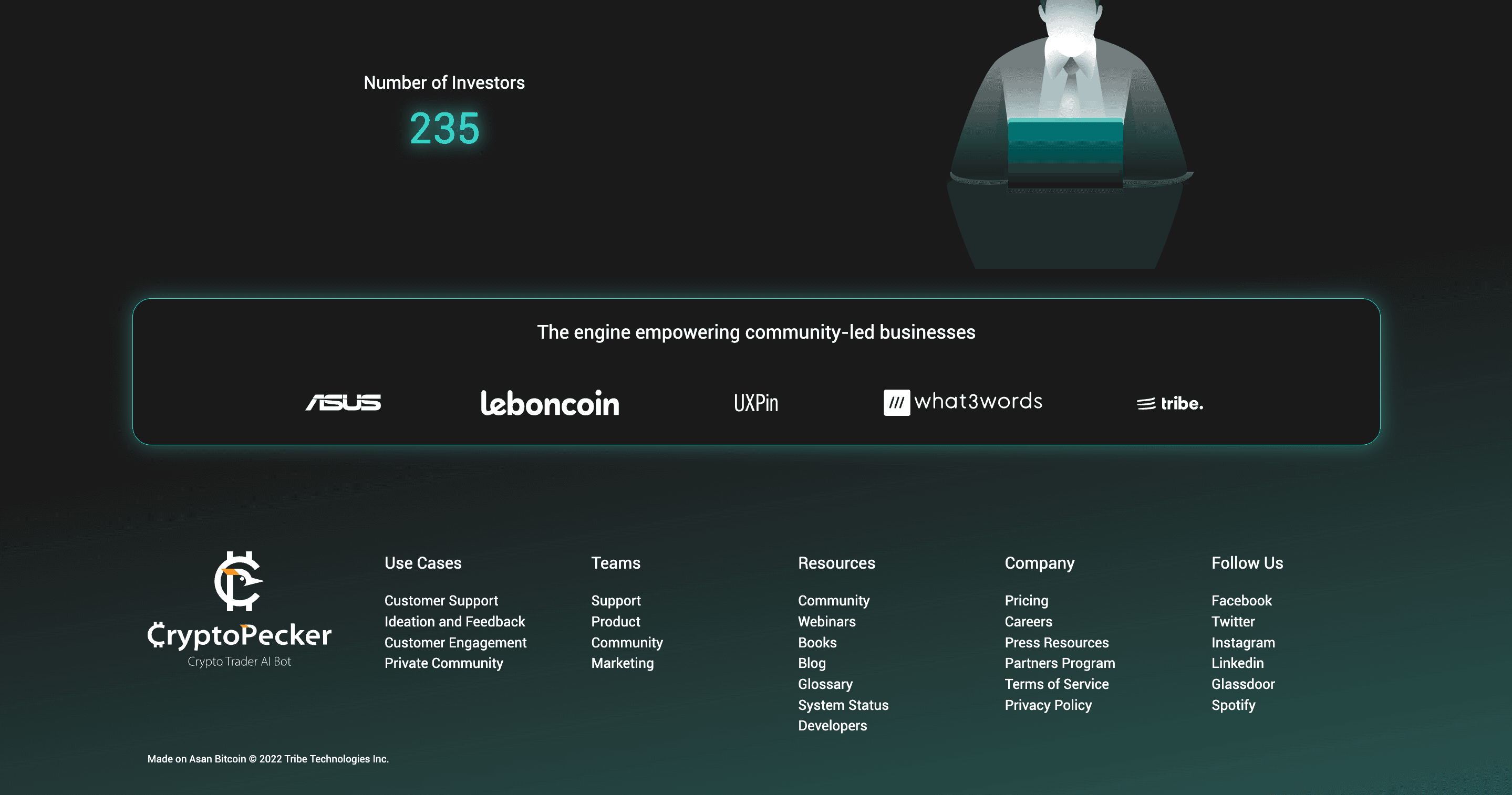1512x795 pixels.
Task: Open the Developers resource link
Action: (x=832, y=726)
